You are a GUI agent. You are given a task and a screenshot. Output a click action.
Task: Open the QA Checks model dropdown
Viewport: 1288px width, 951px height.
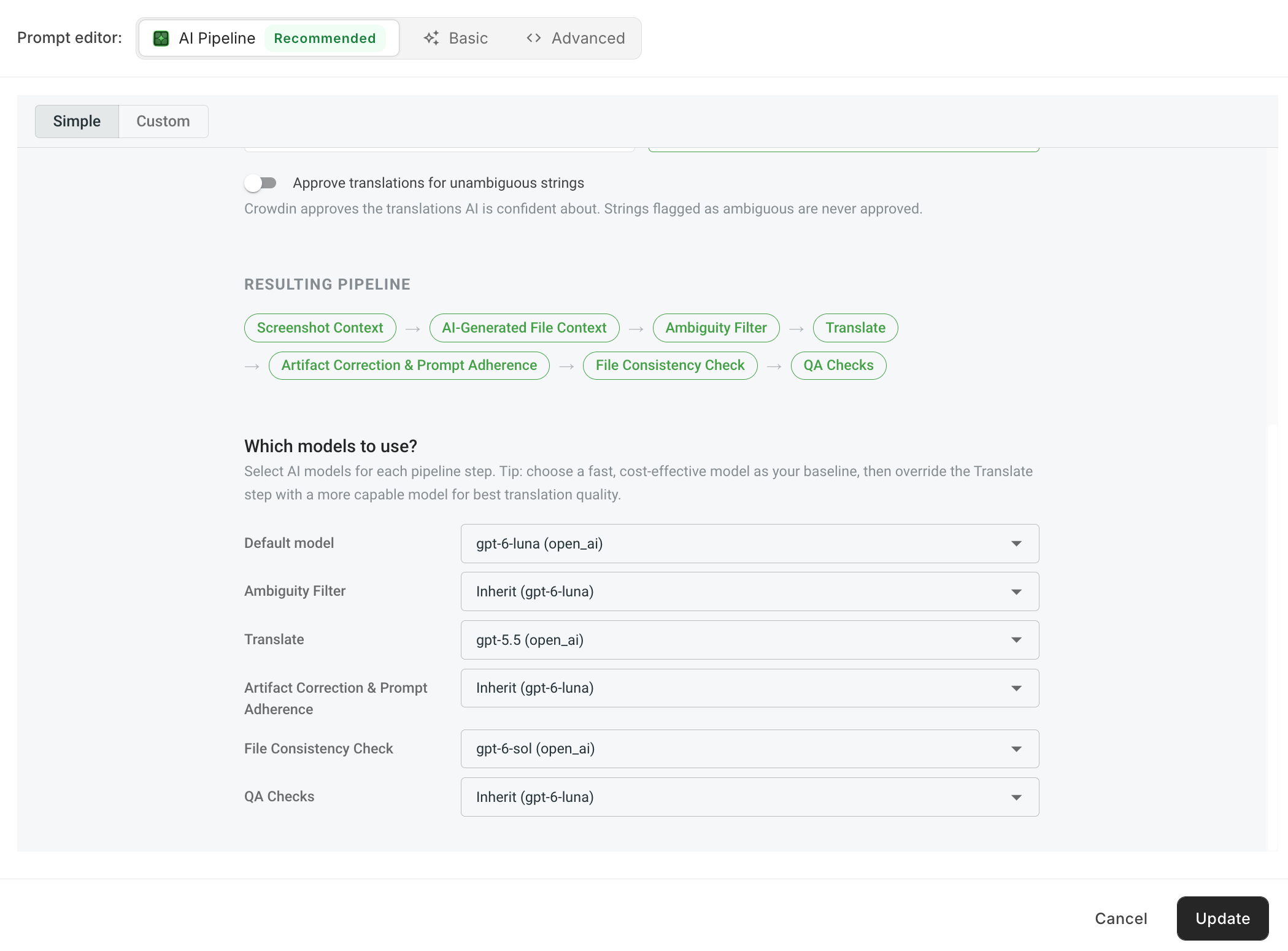tap(750, 797)
